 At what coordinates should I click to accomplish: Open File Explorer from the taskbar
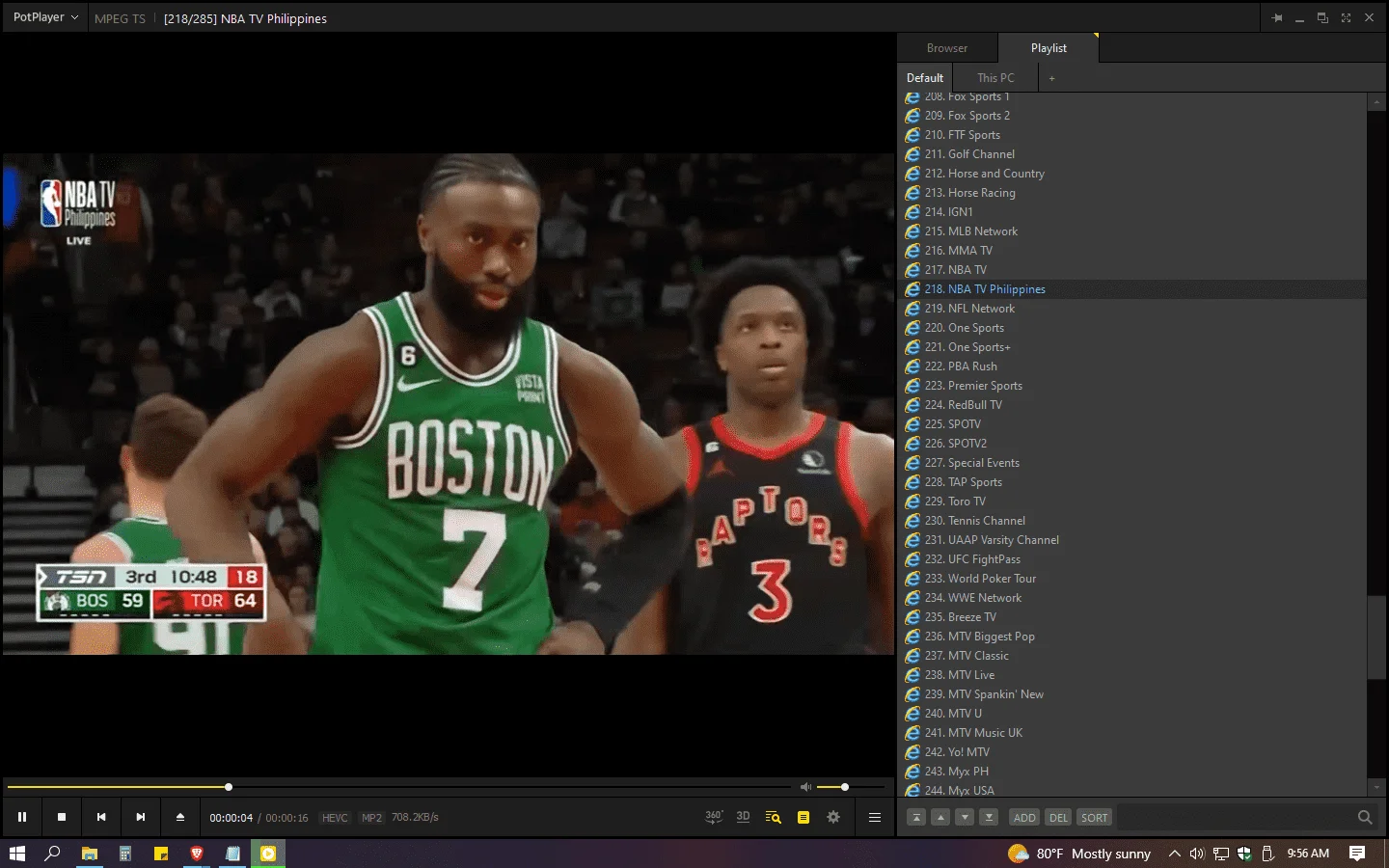[x=89, y=854]
